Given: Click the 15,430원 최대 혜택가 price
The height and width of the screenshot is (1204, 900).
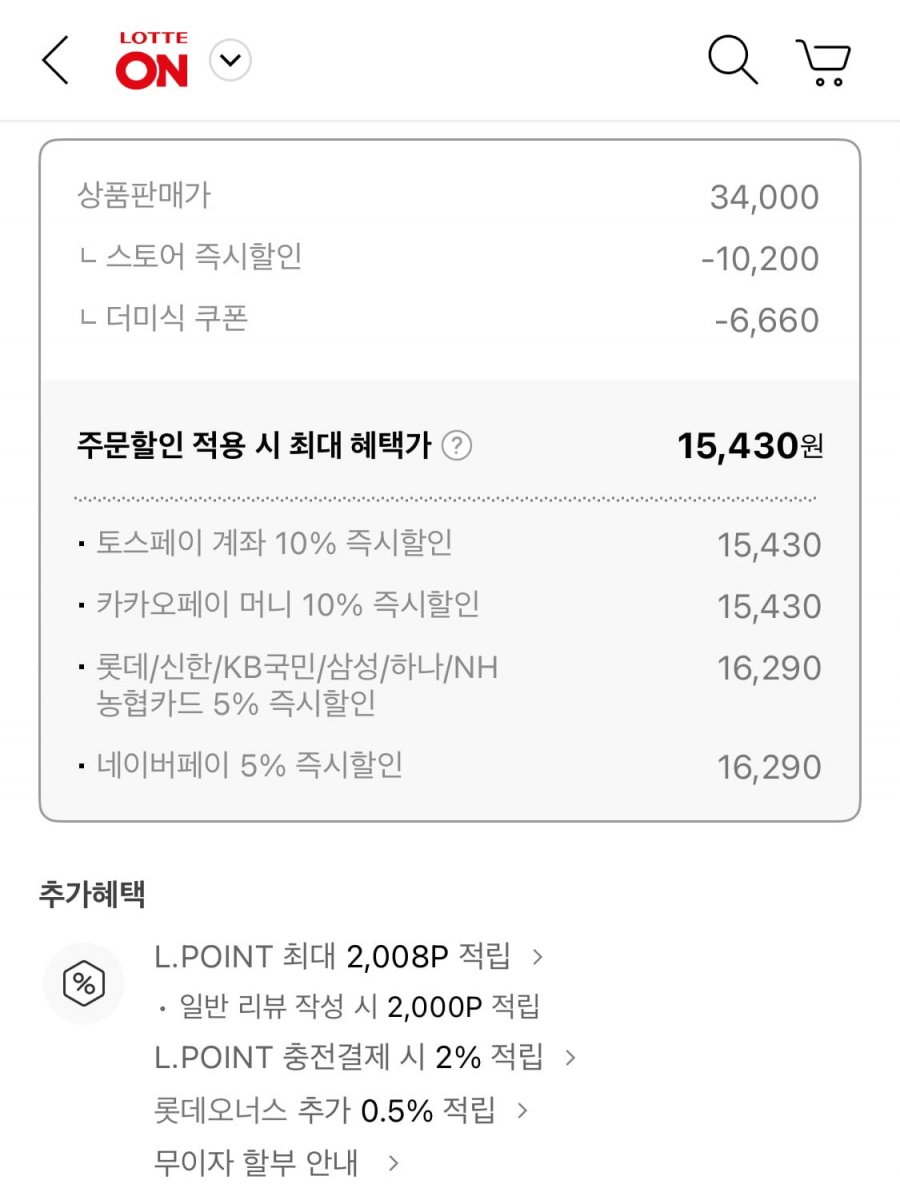Looking at the screenshot, I should [750, 445].
